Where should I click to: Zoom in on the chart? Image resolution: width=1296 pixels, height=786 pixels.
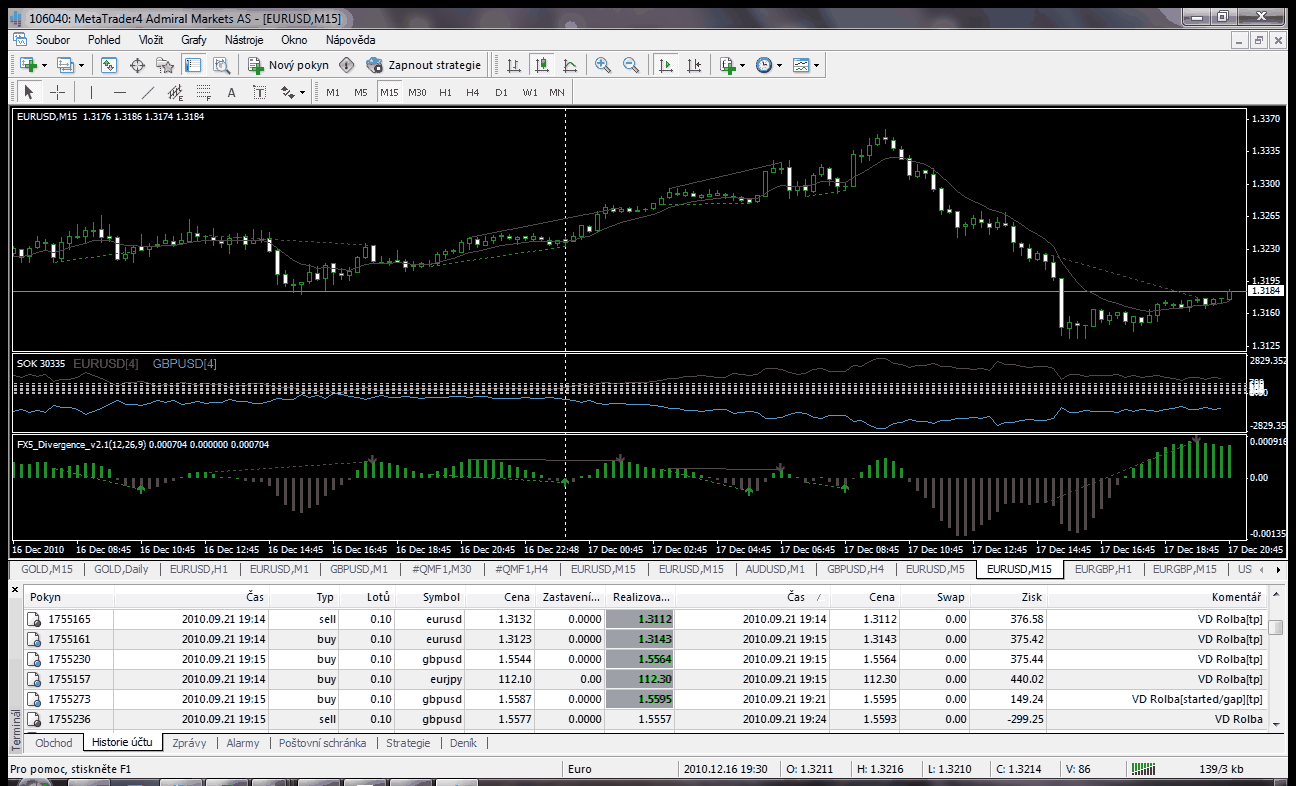pyautogui.click(x=603, y=65)
